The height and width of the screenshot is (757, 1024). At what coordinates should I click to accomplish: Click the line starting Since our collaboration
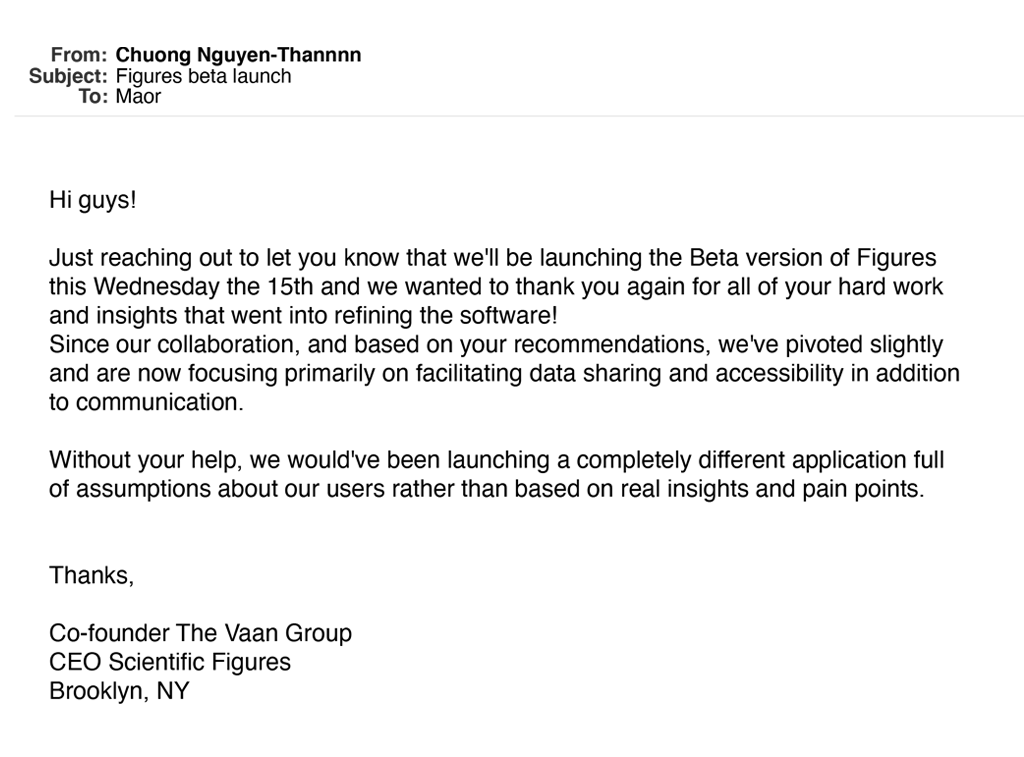coord(496,344)
